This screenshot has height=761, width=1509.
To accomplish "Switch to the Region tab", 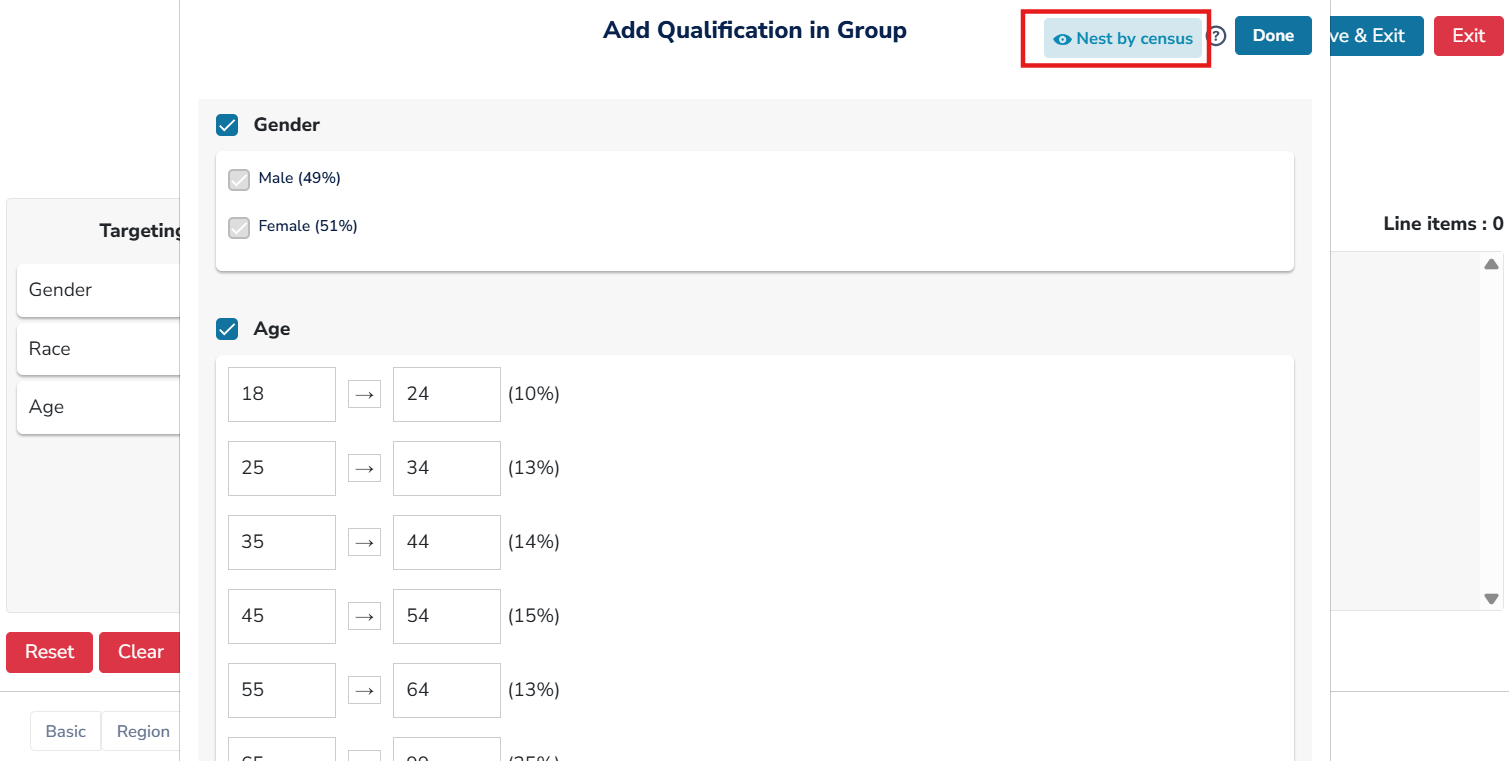I will click(x=143, y=731).
